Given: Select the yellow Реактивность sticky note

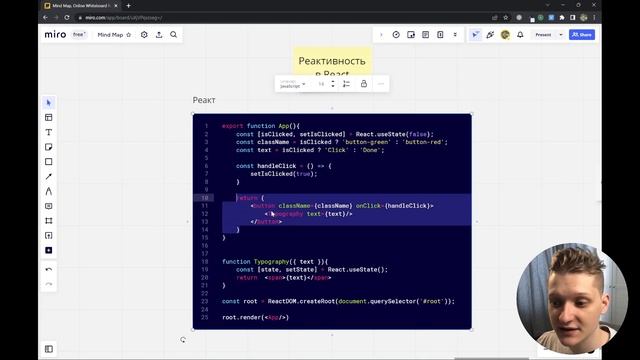Looking at the screenshot, I should [x=332, y=62].
